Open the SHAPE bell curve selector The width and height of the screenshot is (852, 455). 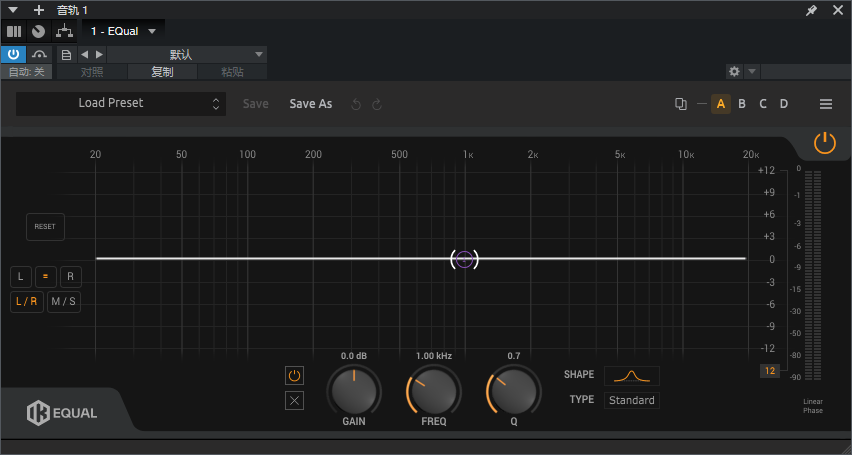click(x=631, y=376)
